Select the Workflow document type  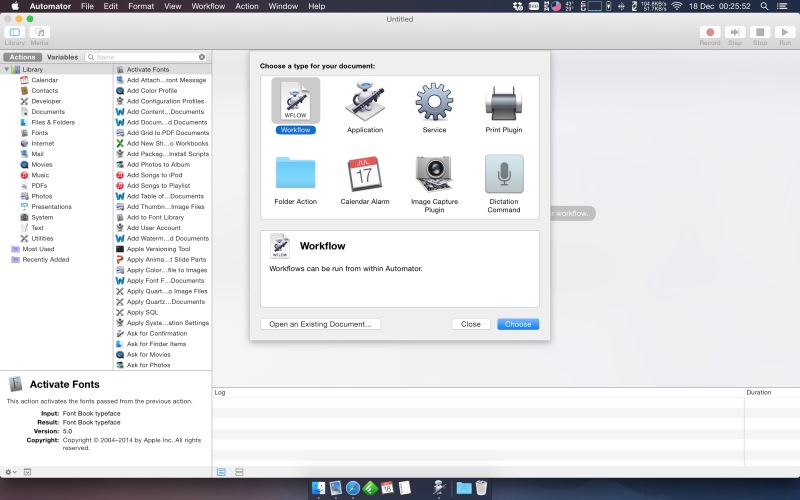(x=295, y=106)
